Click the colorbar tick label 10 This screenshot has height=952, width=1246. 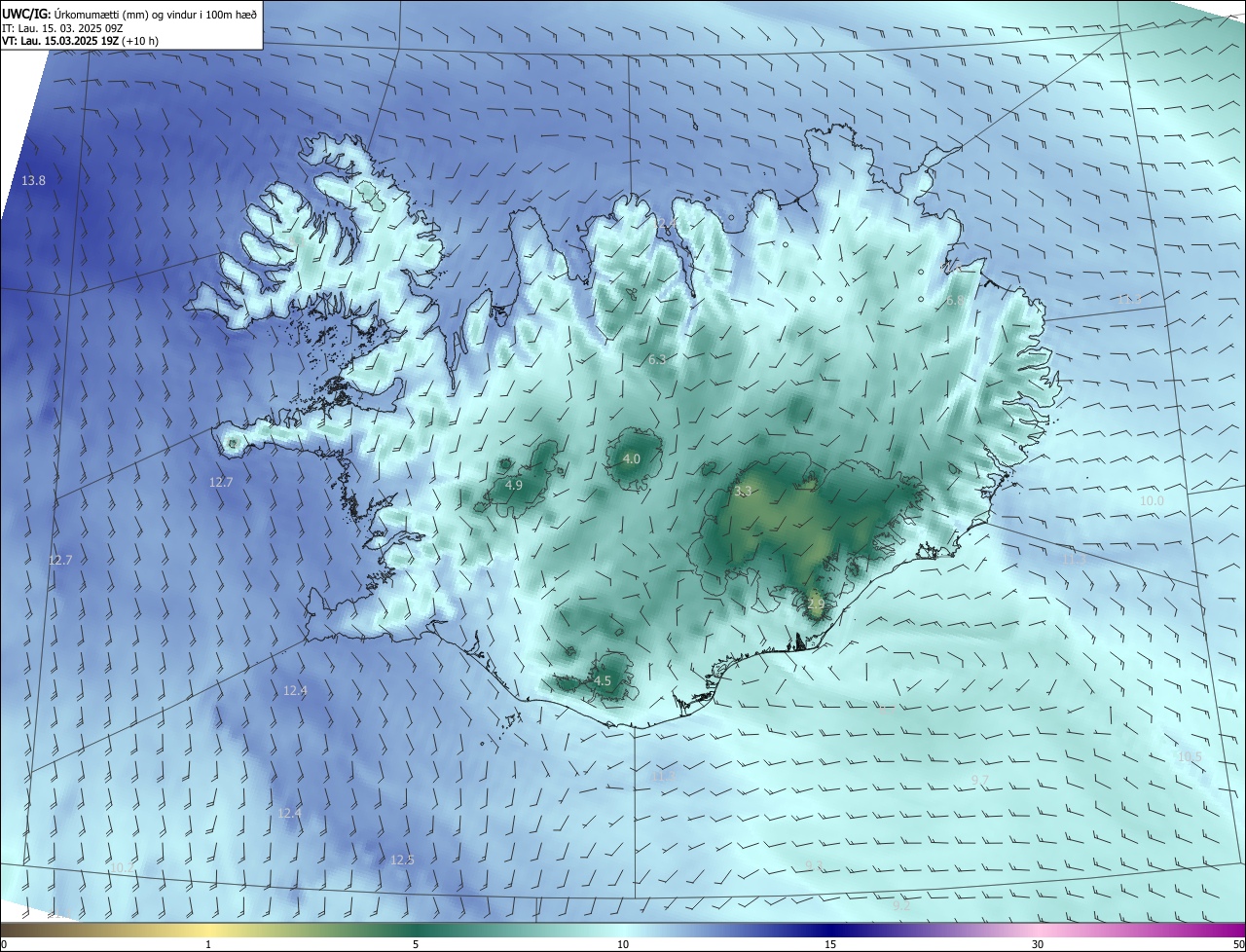(623, 944)
